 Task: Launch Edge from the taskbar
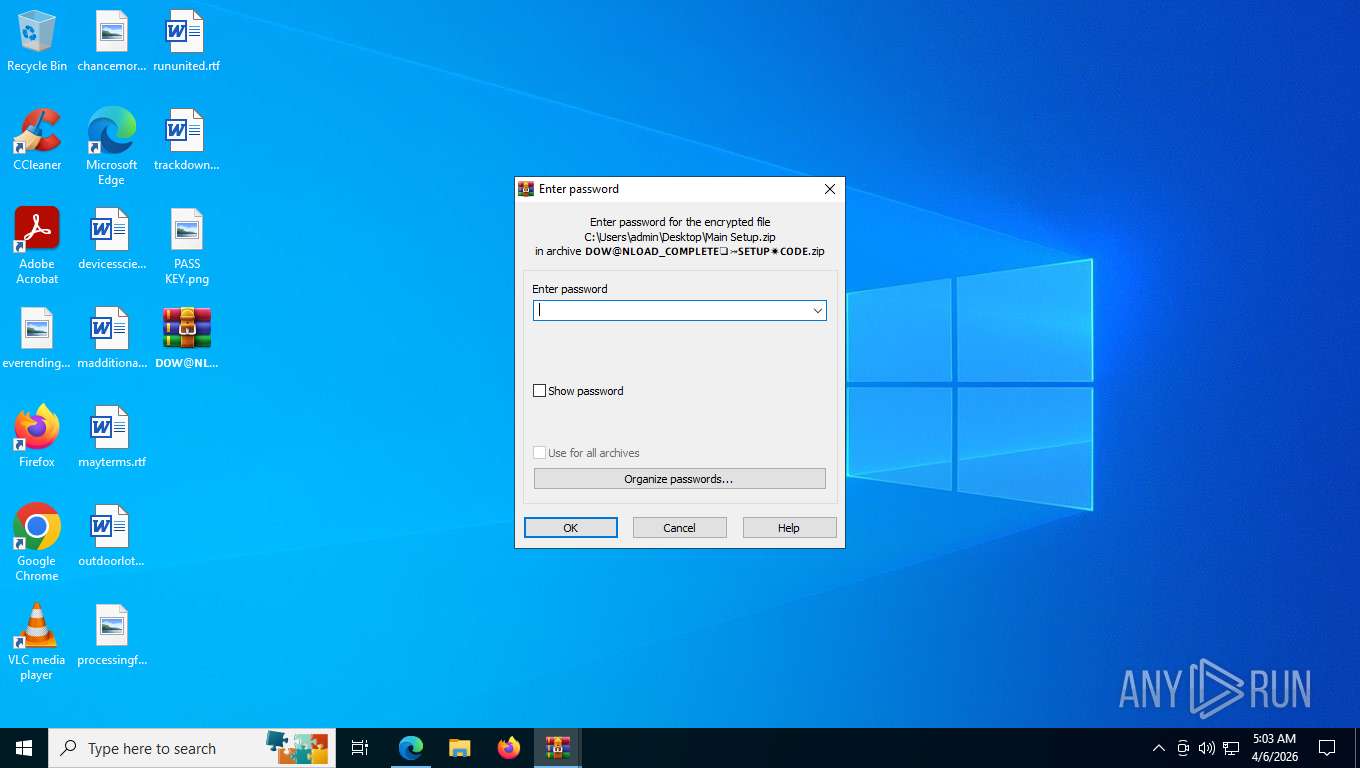(411, 748)
